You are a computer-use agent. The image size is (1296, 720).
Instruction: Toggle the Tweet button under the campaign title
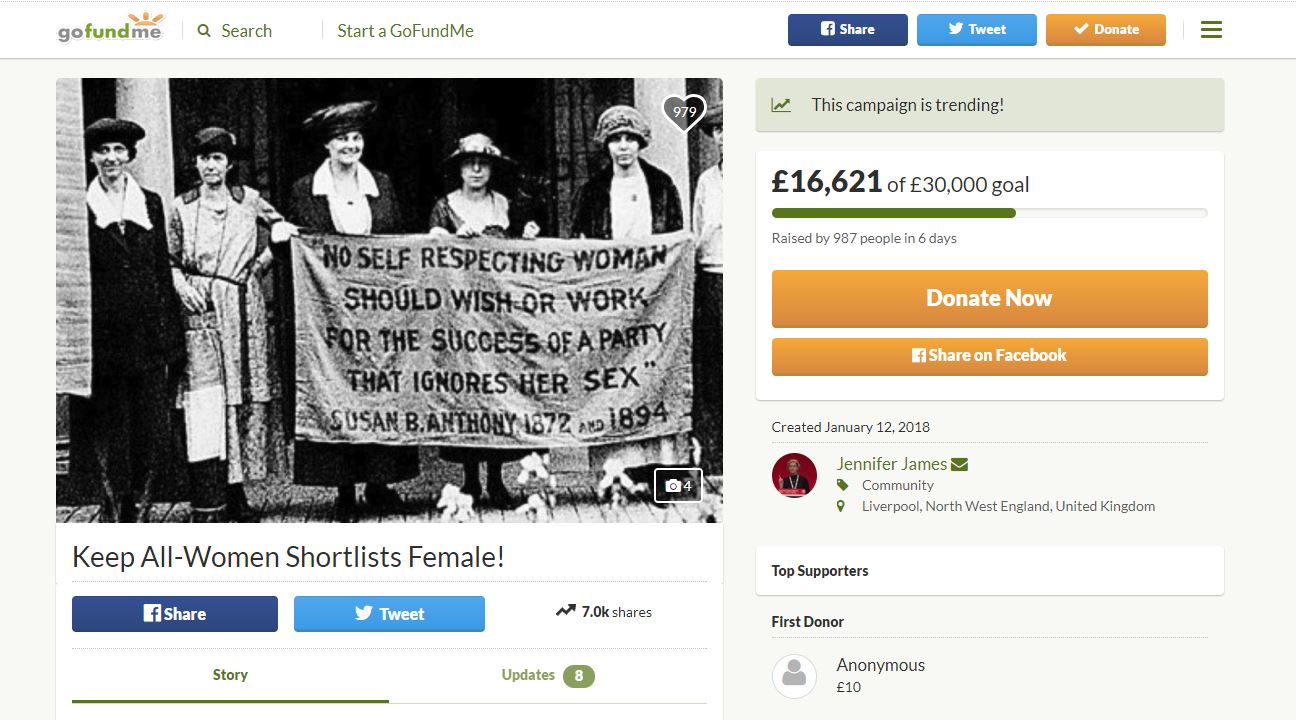pos(389,613)
